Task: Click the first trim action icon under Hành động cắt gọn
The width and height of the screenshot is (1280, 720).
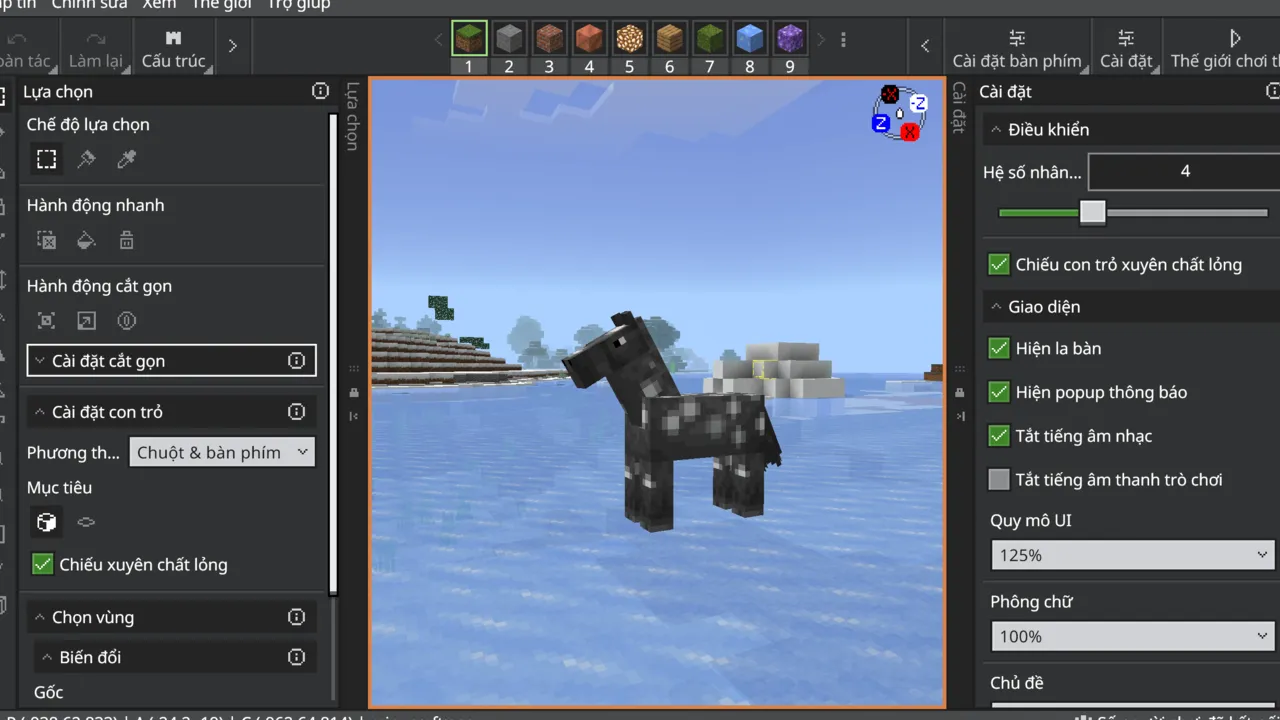Action: 46,321
